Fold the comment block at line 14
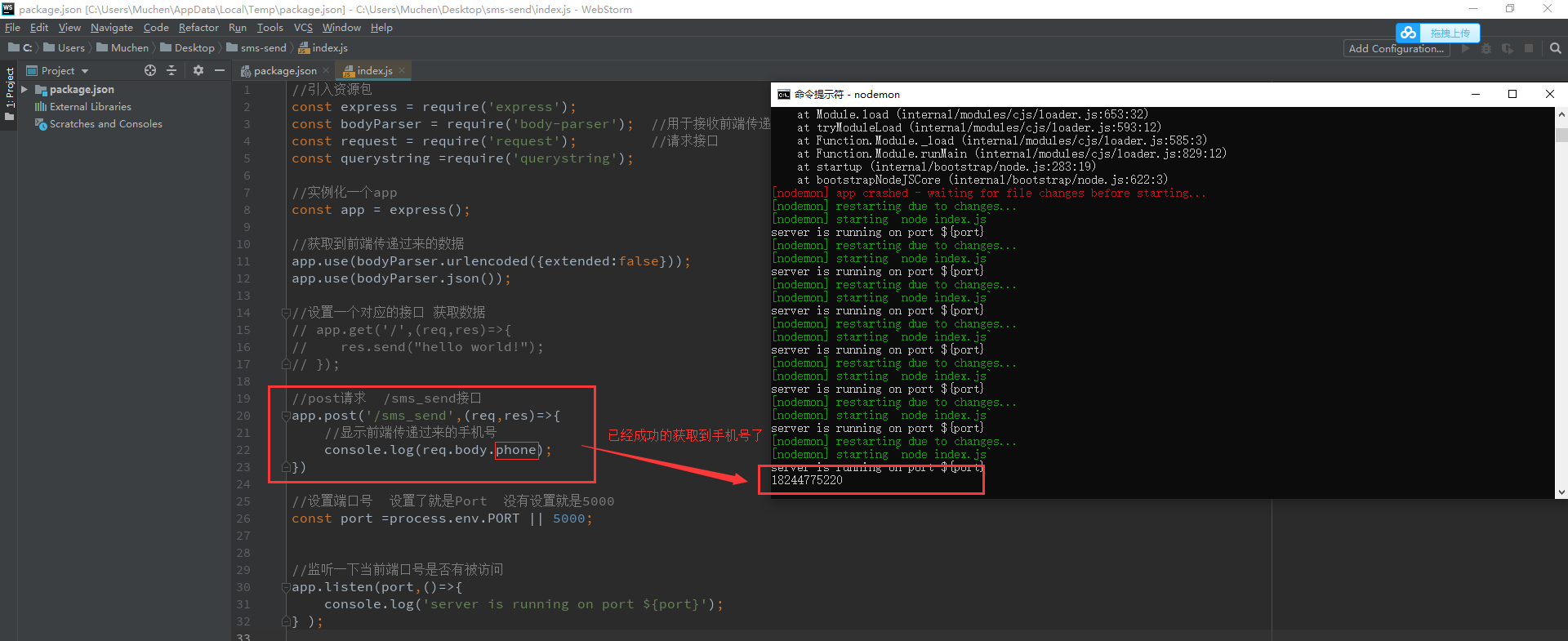Viewport: 1568px width, 641px height. click(286, 313)
